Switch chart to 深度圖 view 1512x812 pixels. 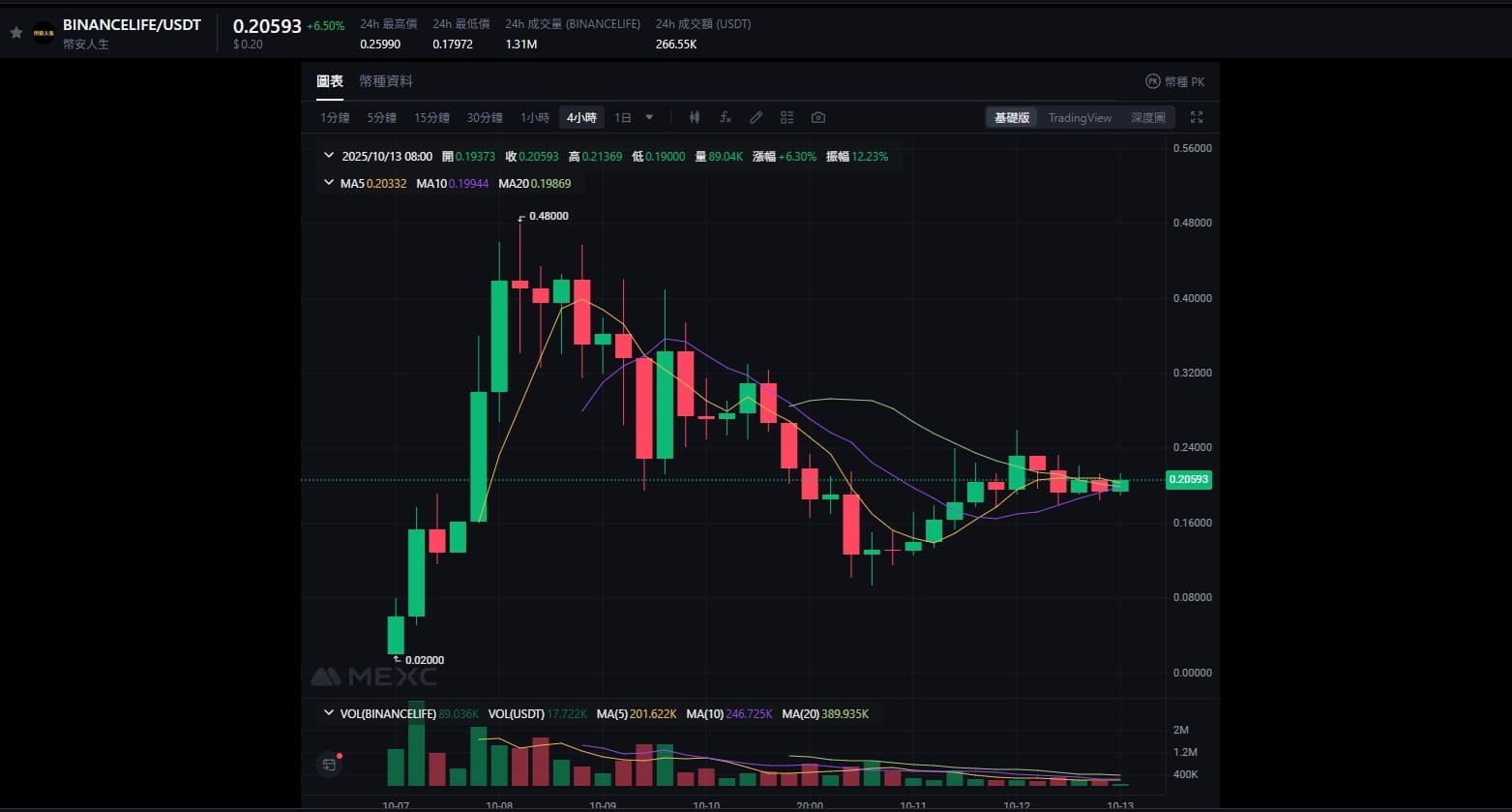(x=1148, y=117)
